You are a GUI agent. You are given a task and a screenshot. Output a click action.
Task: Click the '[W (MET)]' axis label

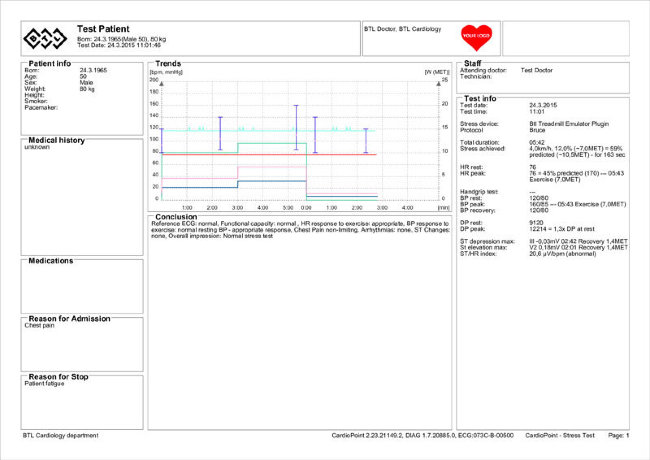click(437, 72)
